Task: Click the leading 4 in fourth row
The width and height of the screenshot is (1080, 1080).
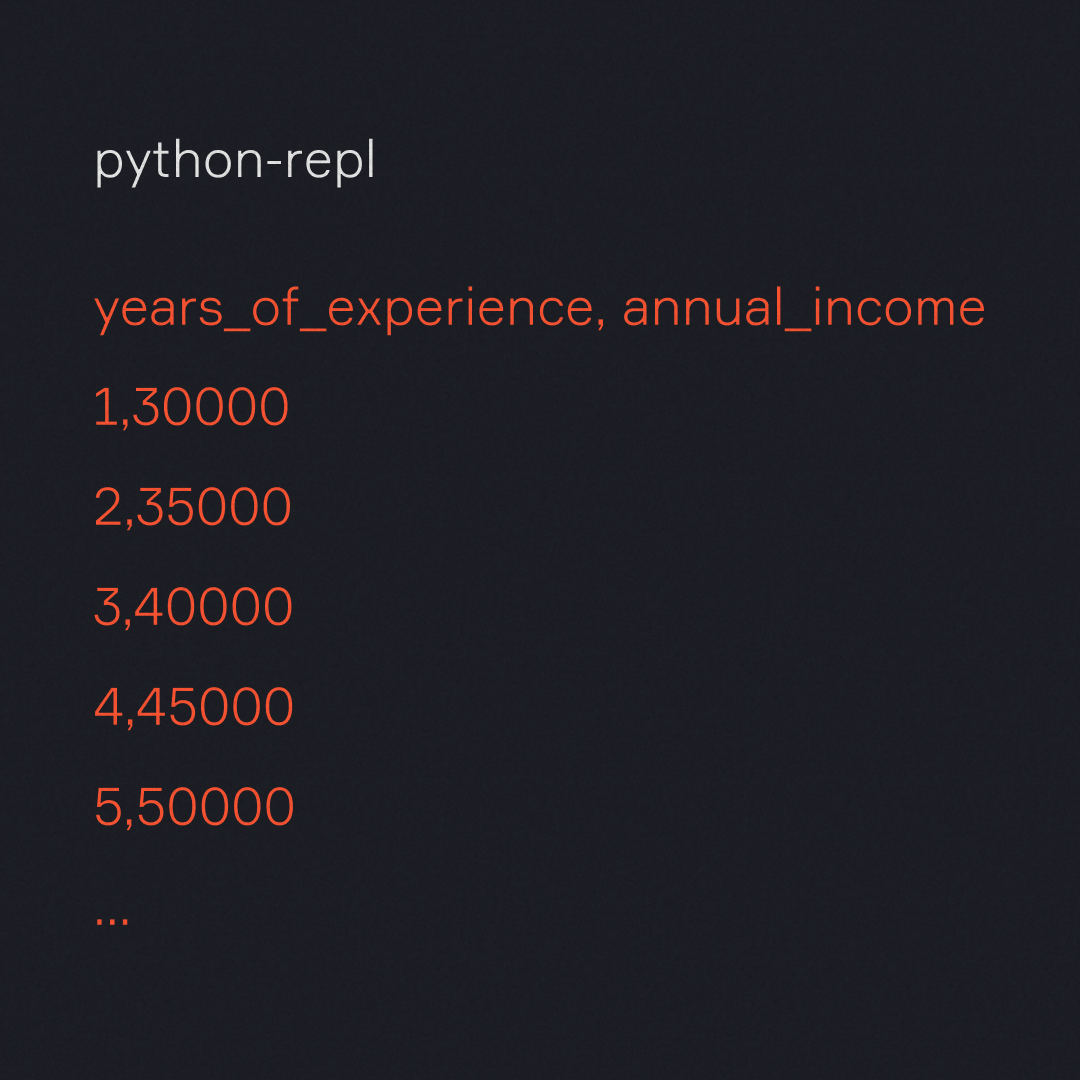Action: coord(109,706)
